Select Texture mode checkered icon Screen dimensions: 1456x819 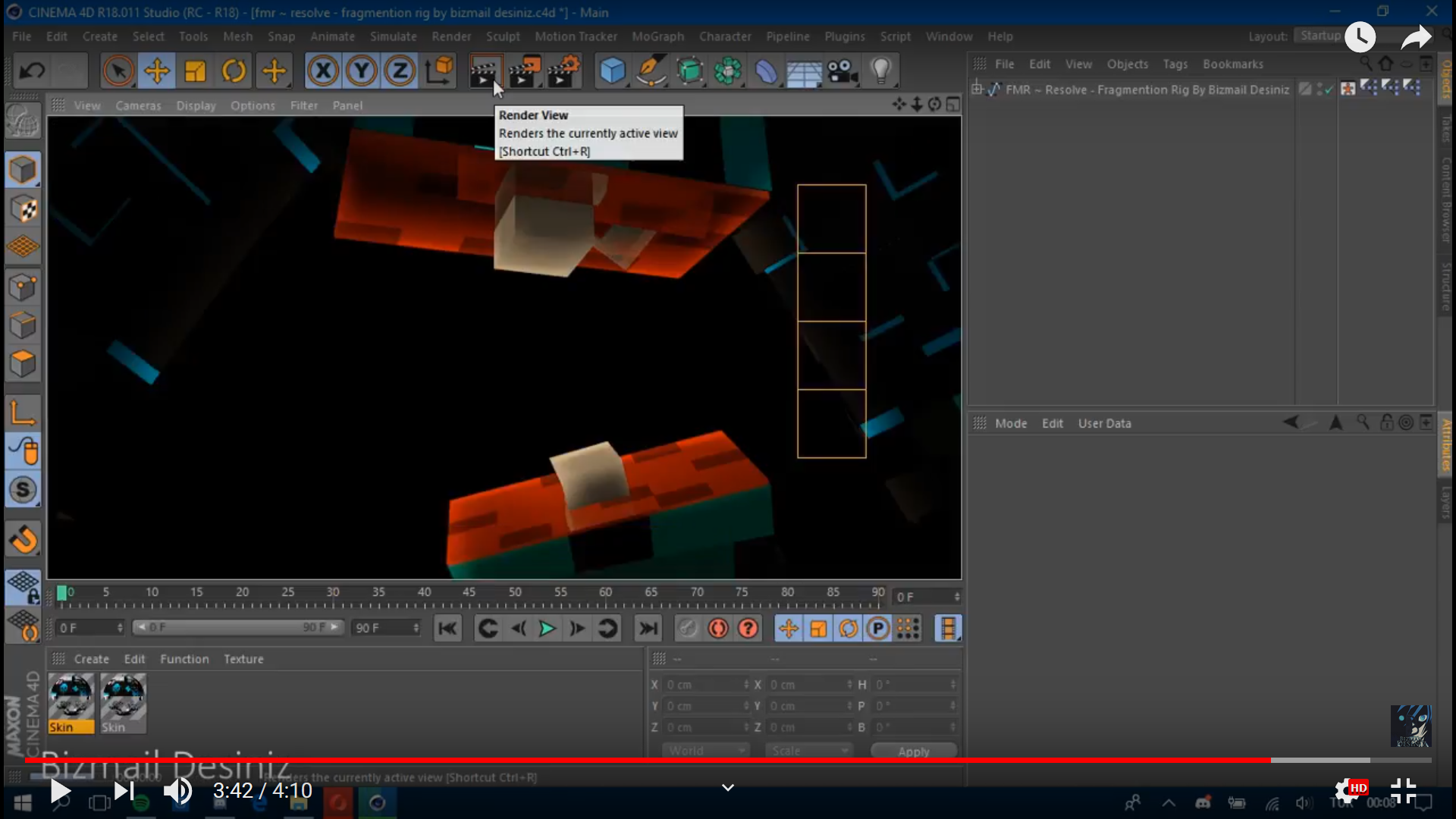23,209
